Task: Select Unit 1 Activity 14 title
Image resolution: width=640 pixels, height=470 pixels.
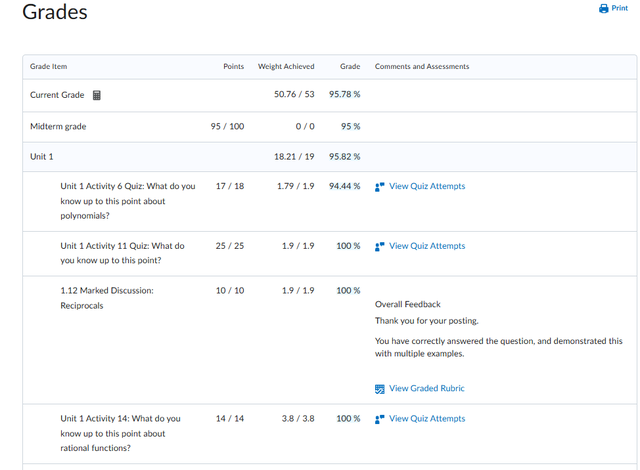Action: pyautogui.click(x=120, y=433)
